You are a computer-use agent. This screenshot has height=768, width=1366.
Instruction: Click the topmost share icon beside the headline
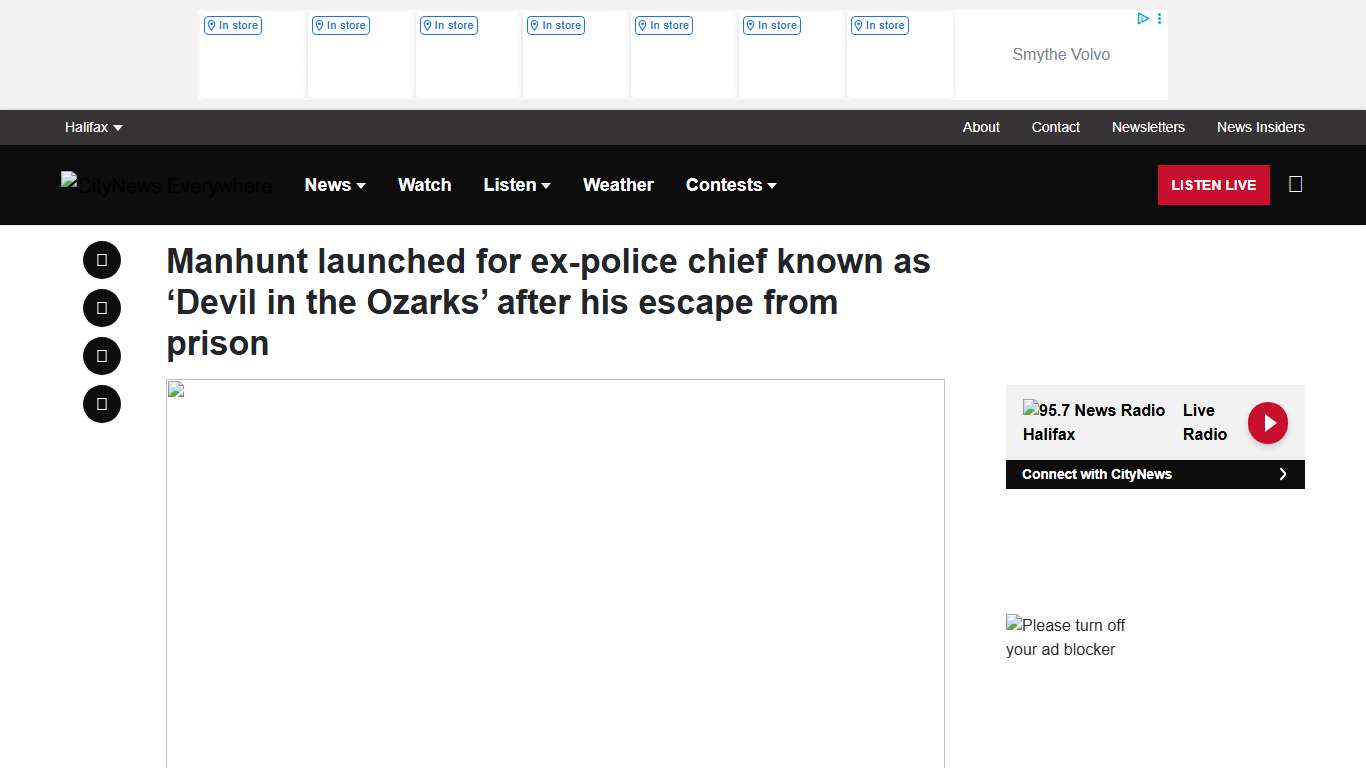coord(102,260)
